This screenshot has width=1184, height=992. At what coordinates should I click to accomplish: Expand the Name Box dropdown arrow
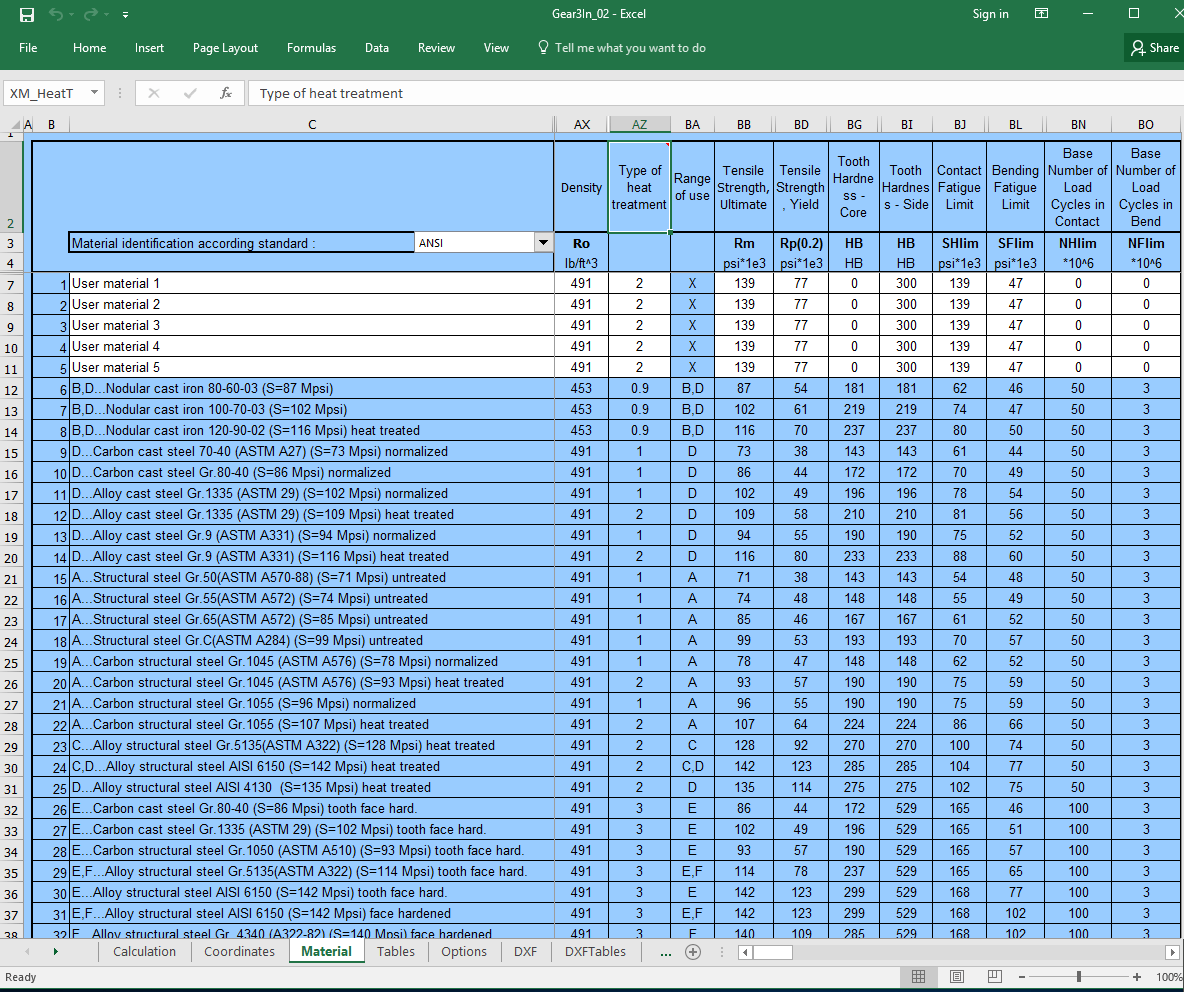tap(95, 93)
